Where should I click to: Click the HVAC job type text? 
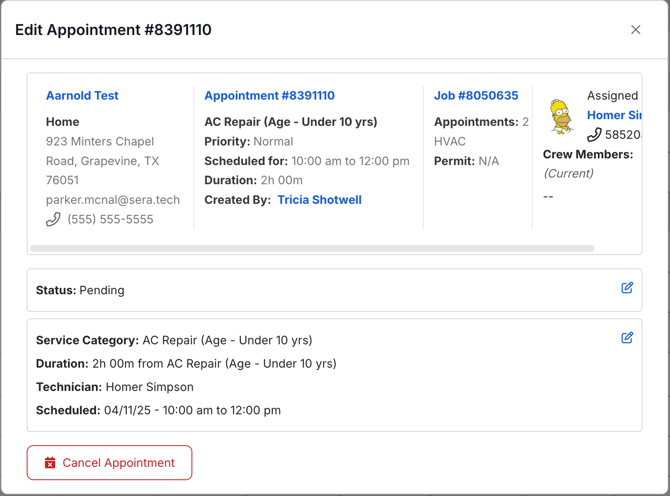click(450, 141)
